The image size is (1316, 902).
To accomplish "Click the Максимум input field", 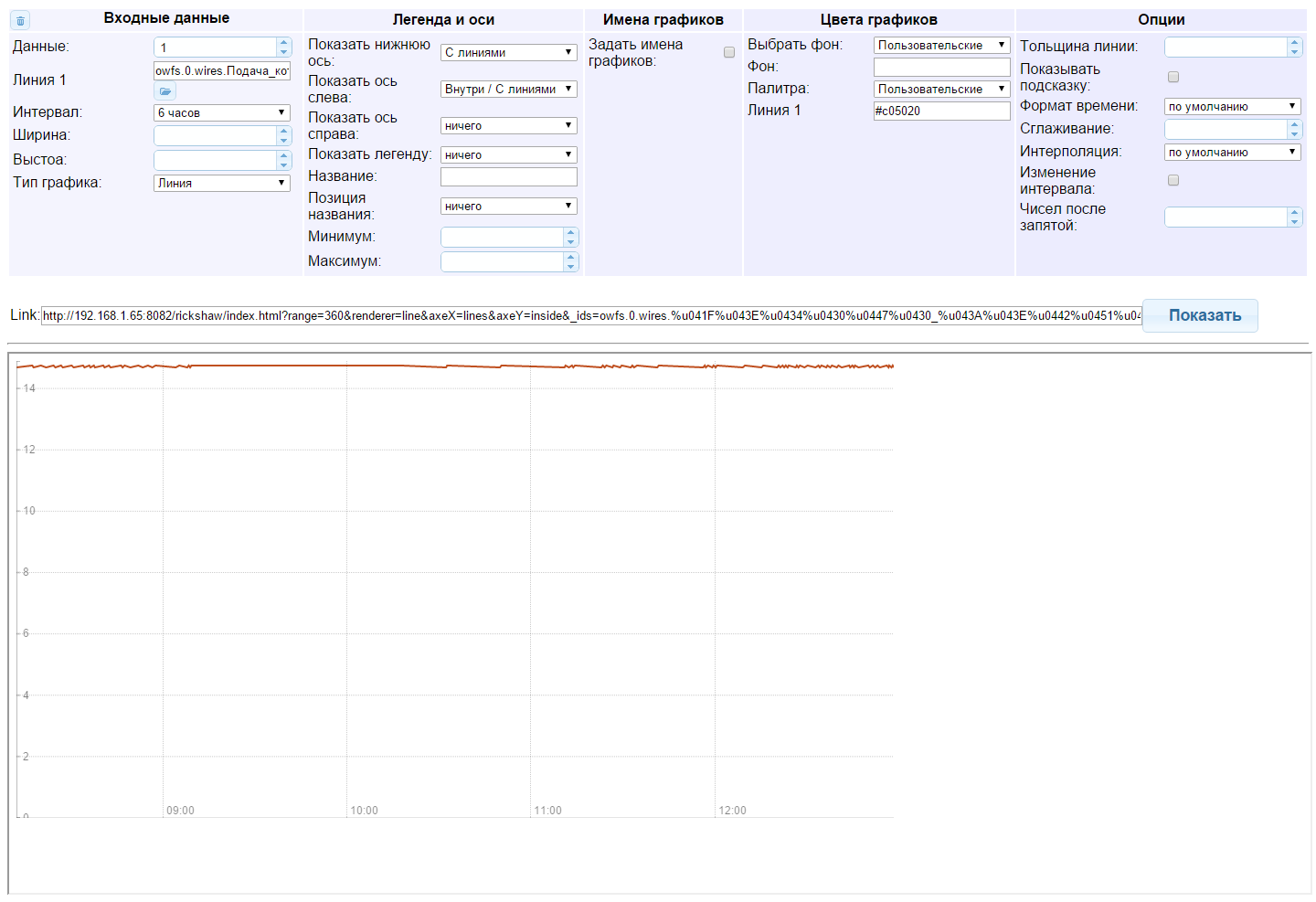I will coord(502,261).
